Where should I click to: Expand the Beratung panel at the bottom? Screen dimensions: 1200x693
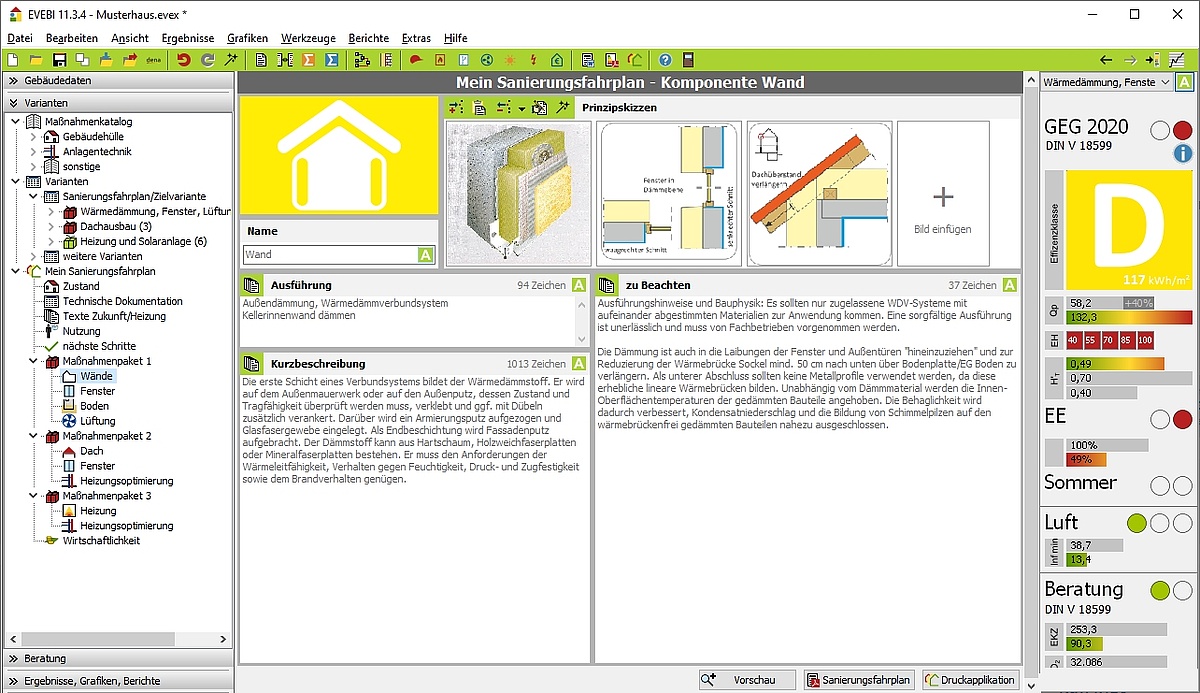point(119,659)
